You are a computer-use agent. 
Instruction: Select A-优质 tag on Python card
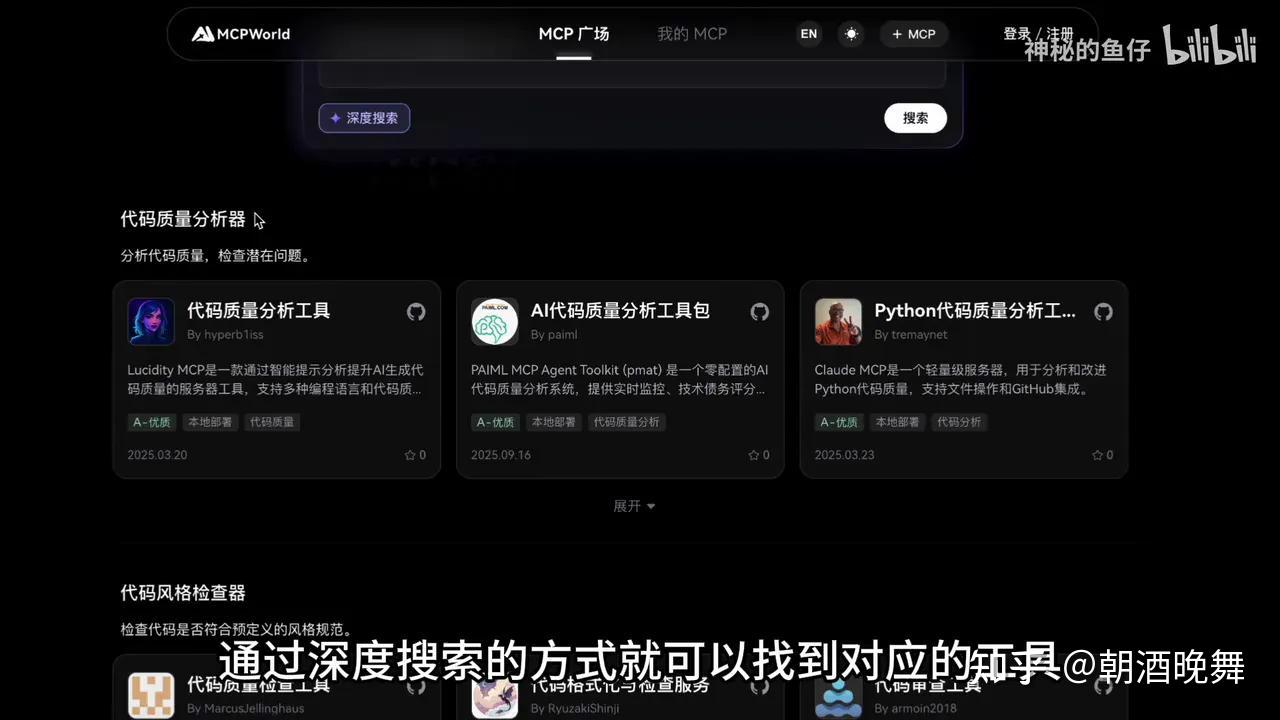(x=839, y=422)
